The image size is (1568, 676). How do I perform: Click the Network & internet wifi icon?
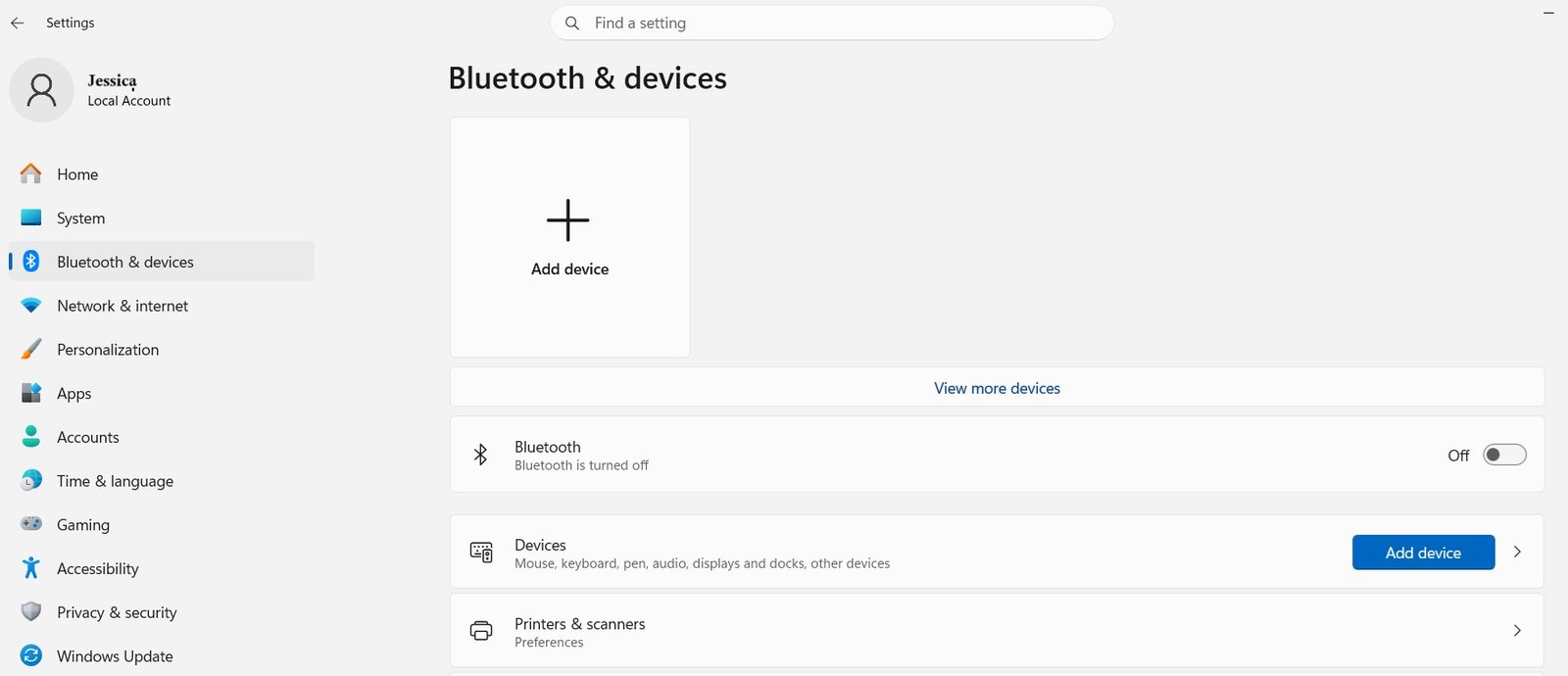tap(31, 306)
